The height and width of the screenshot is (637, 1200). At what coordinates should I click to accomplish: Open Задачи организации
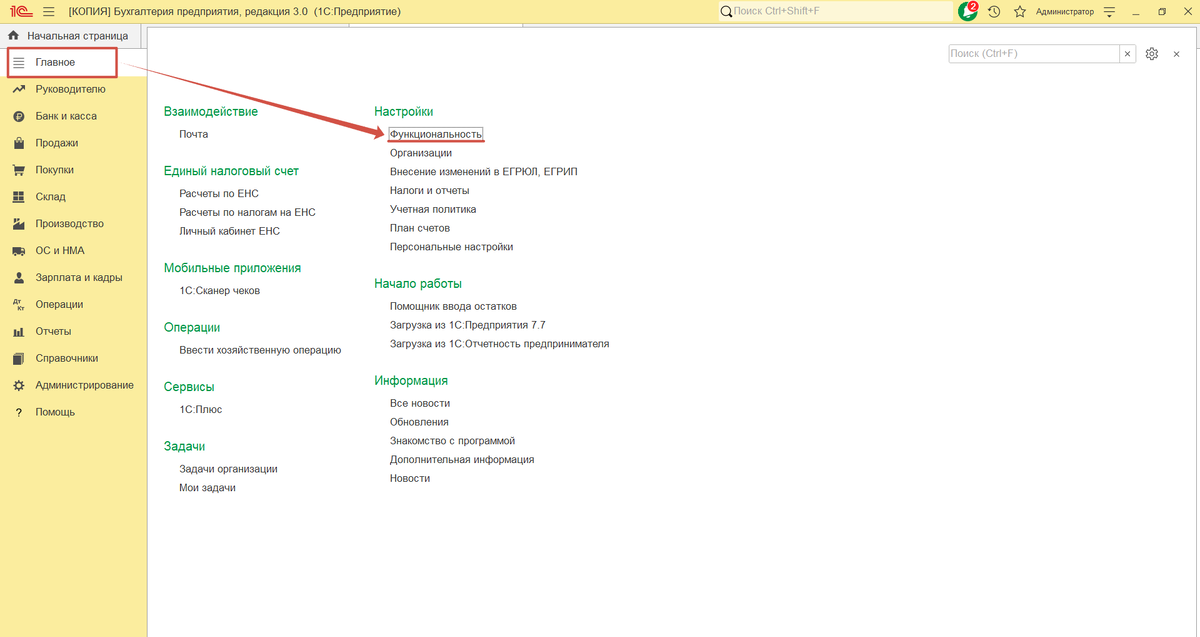[228, 469]
